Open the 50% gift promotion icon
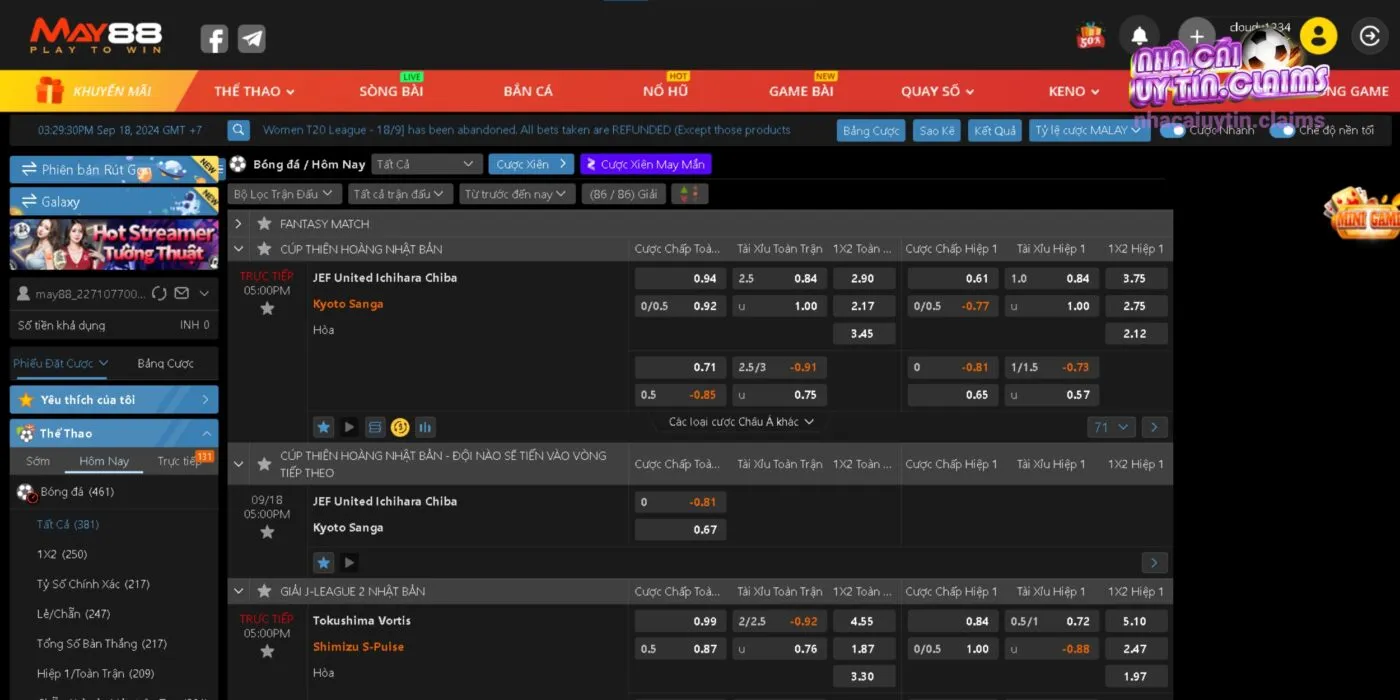This screenshot has height=700, width=1400. [x=1090, y=36]
